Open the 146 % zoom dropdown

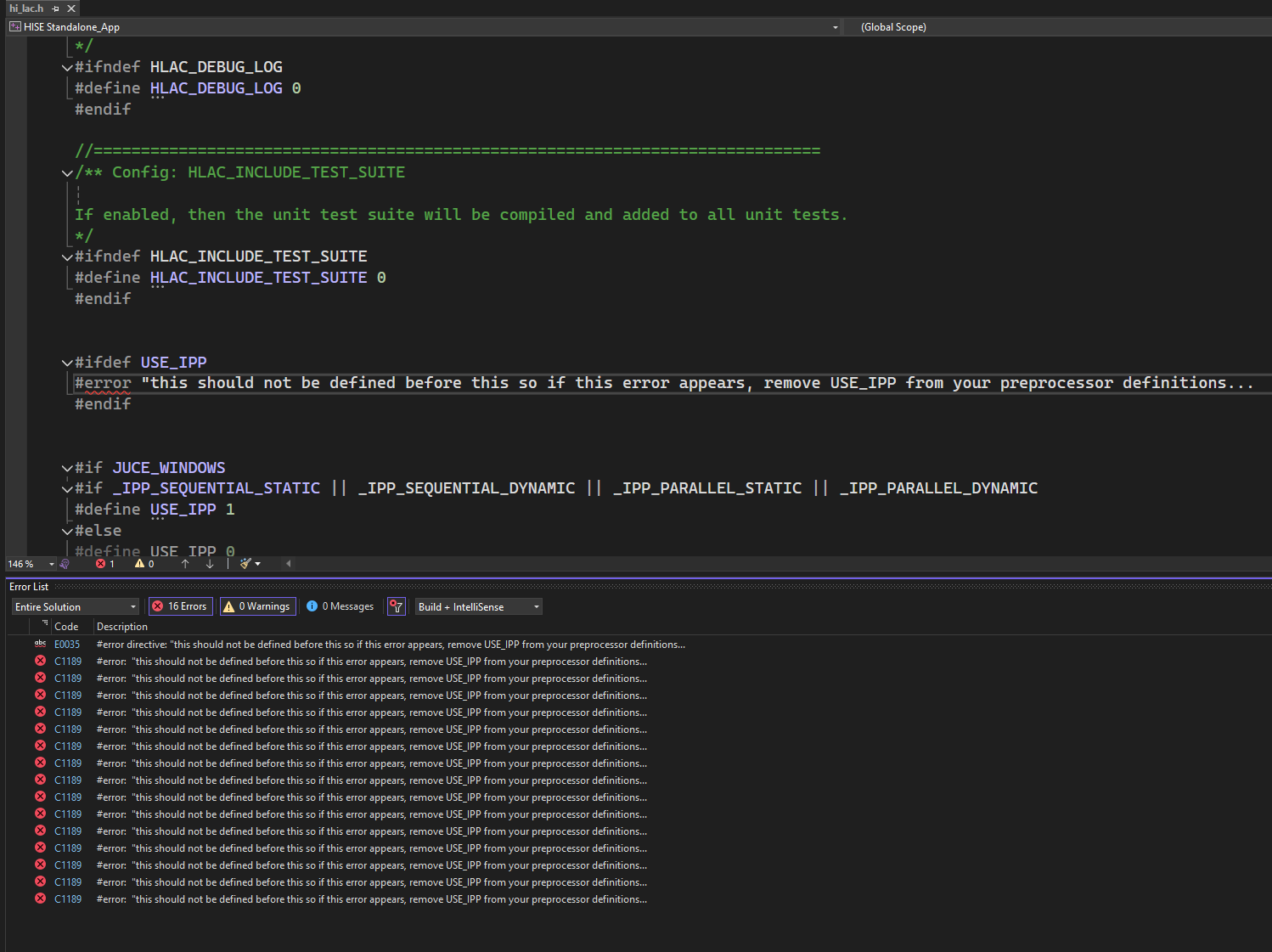pyautogui.click(x=31, y=564)
